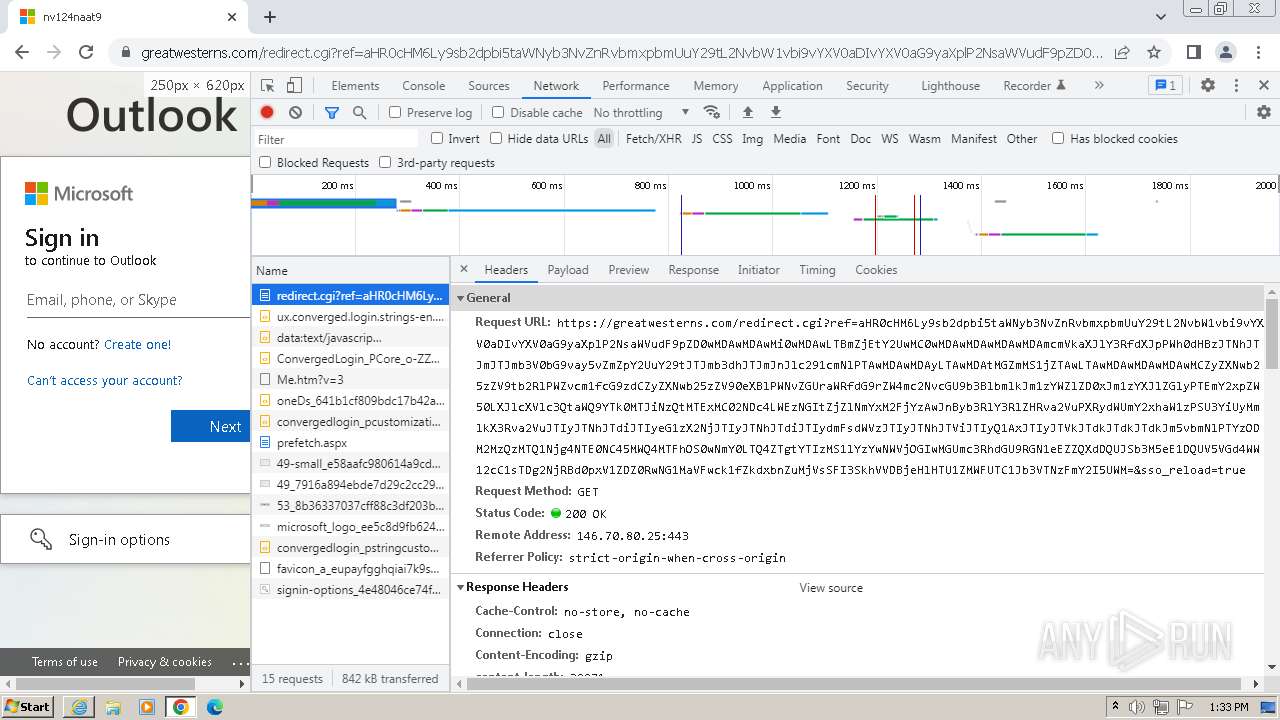Select the prefetch.aspx request row
The height and width of the screenshot is (720, 1280).
coord(351,442)
